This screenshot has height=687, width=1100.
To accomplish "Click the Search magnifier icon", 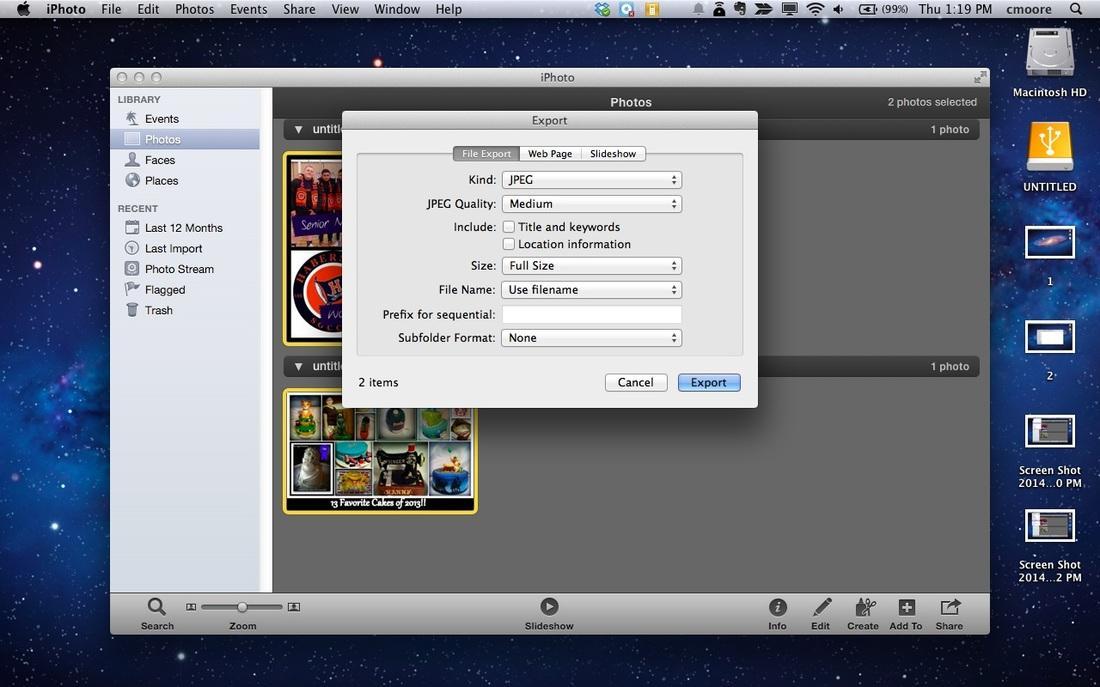I will click(x=157, y=606).
